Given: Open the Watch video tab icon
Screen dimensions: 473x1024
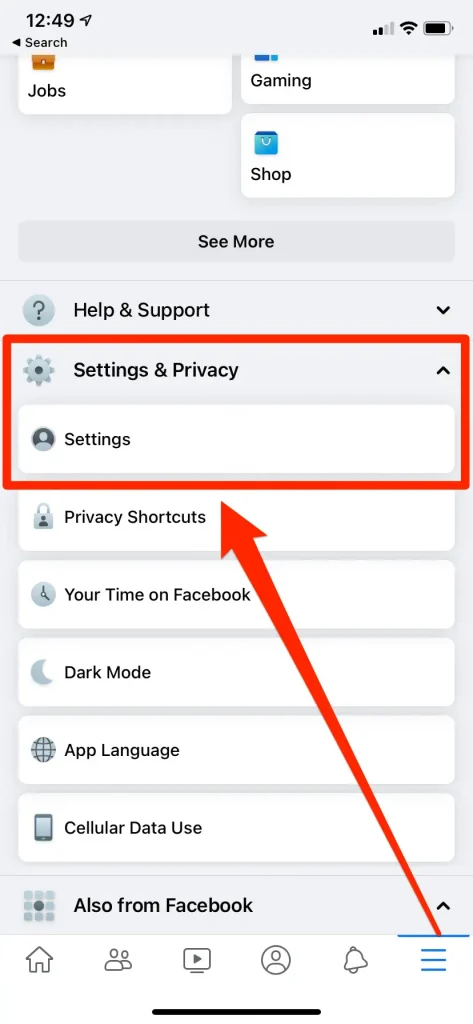Looking at the screenshot, I should (x=197, y=959).
